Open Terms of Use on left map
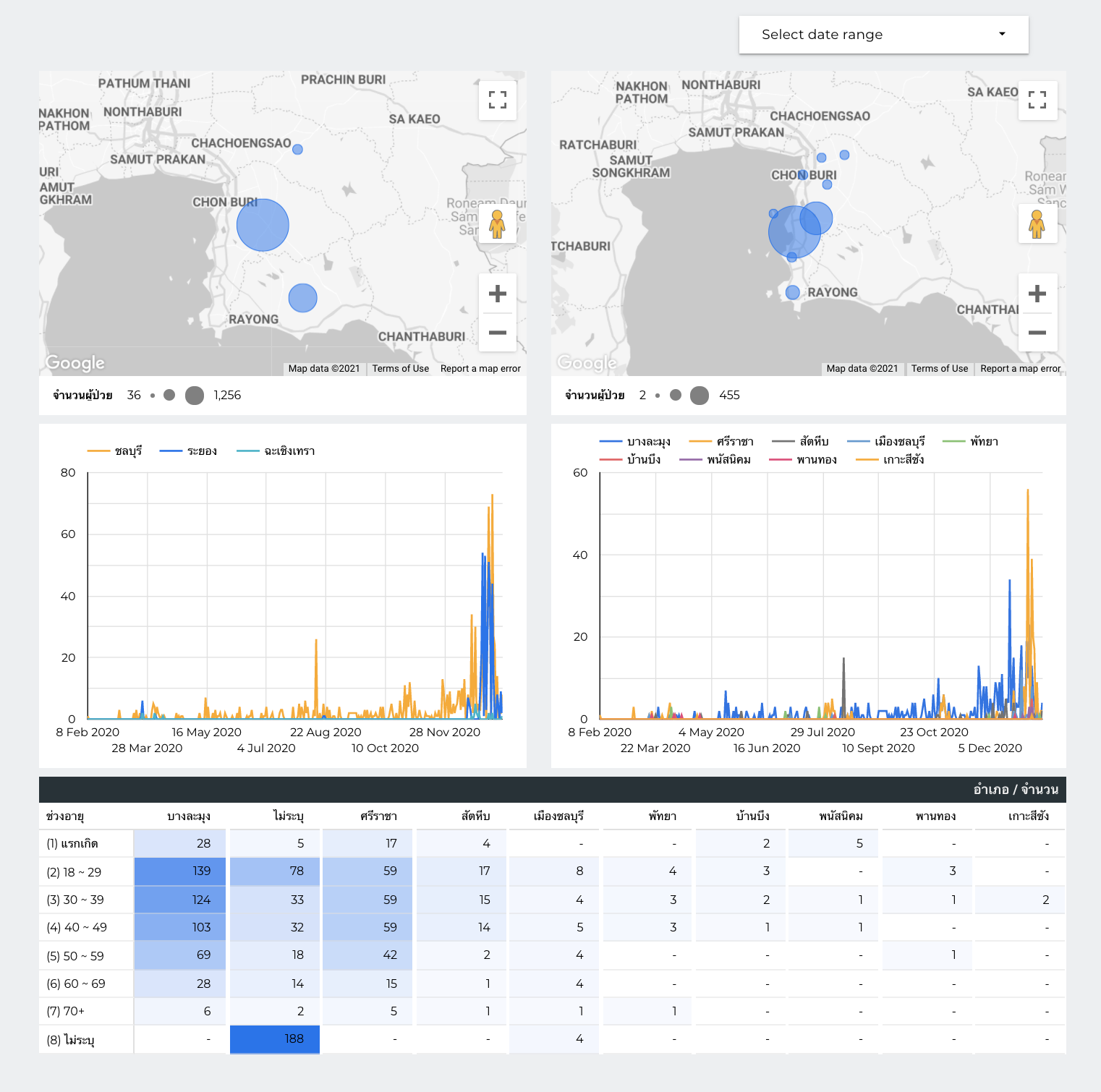 coord(400,369)
